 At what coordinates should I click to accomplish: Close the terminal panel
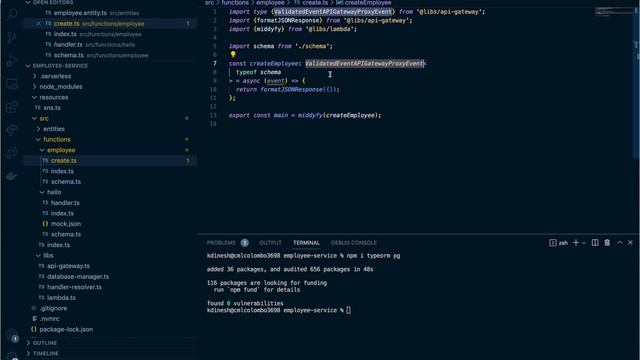tap(630, 242)
